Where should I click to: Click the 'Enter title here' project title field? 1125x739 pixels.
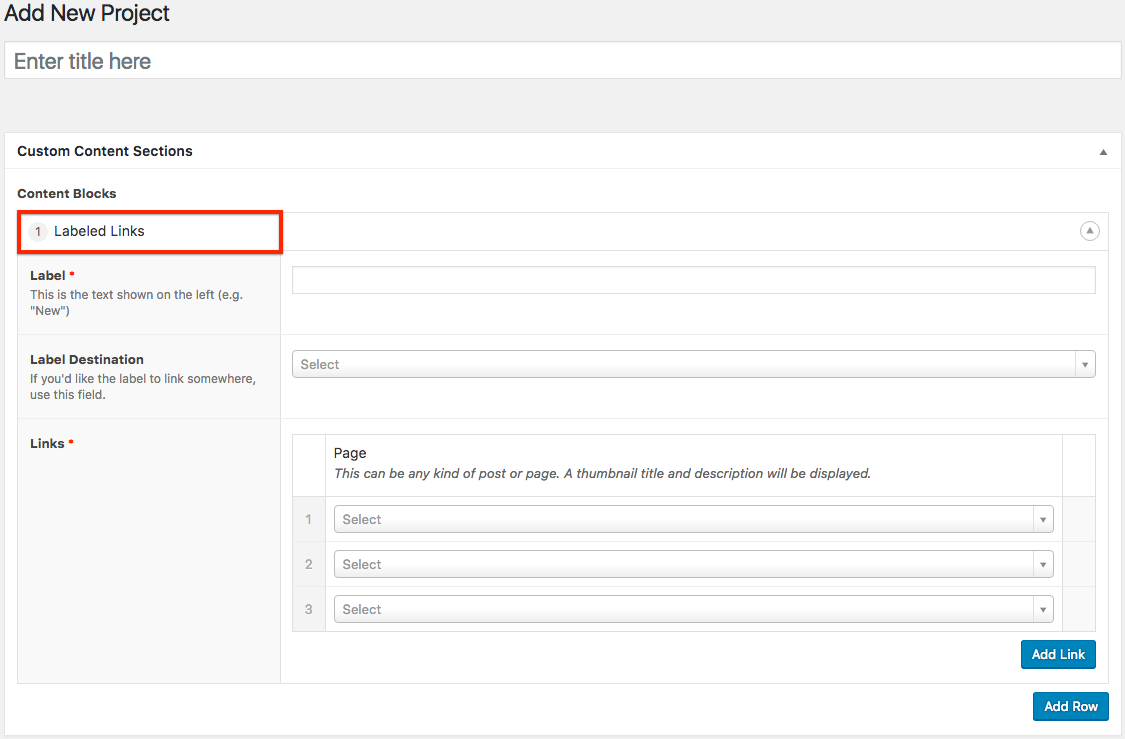coord(562,61)
